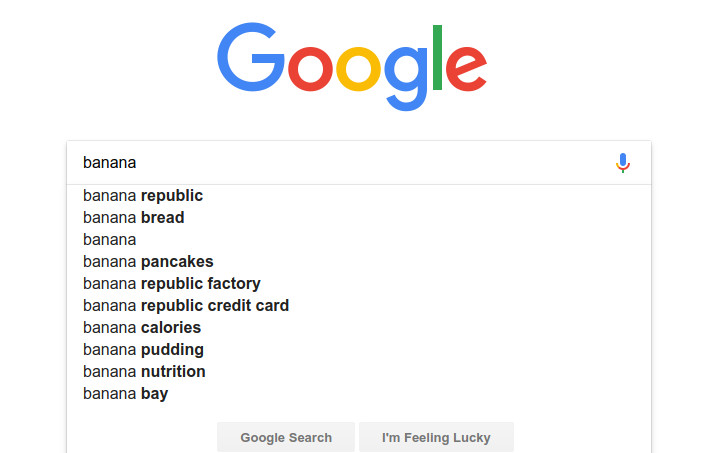Image resolution: width=713 pixels, height=453 pixels.
Task: Click the blue capital G in logo
Action: 251,57
